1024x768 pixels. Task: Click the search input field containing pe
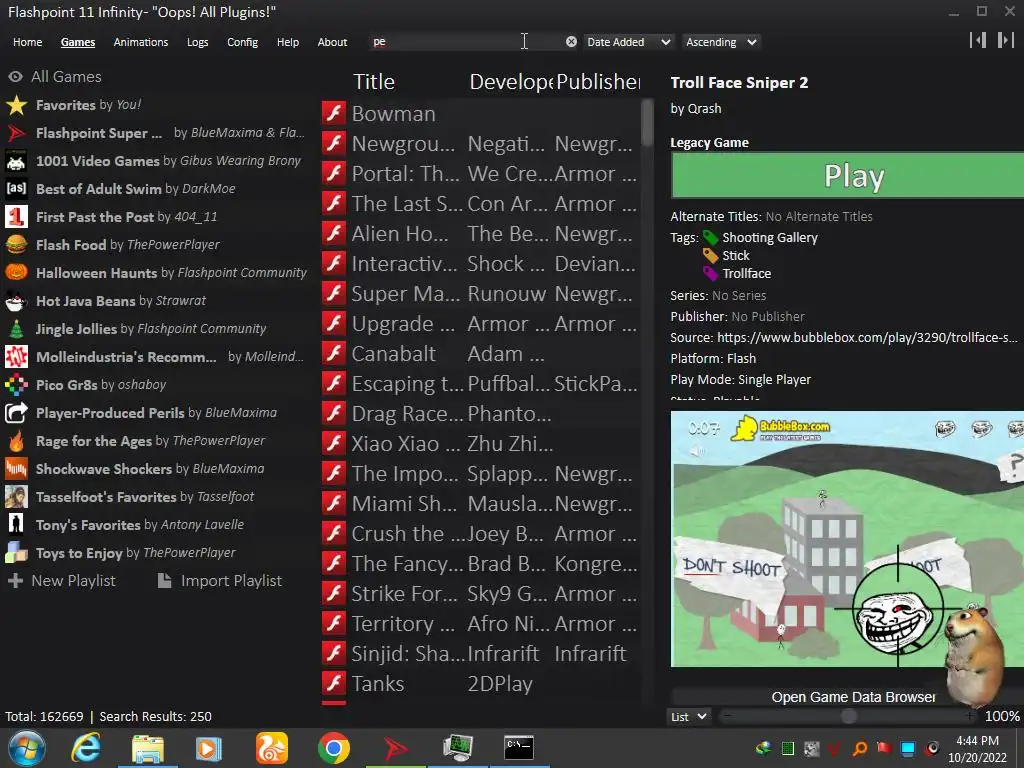[466, 42]
